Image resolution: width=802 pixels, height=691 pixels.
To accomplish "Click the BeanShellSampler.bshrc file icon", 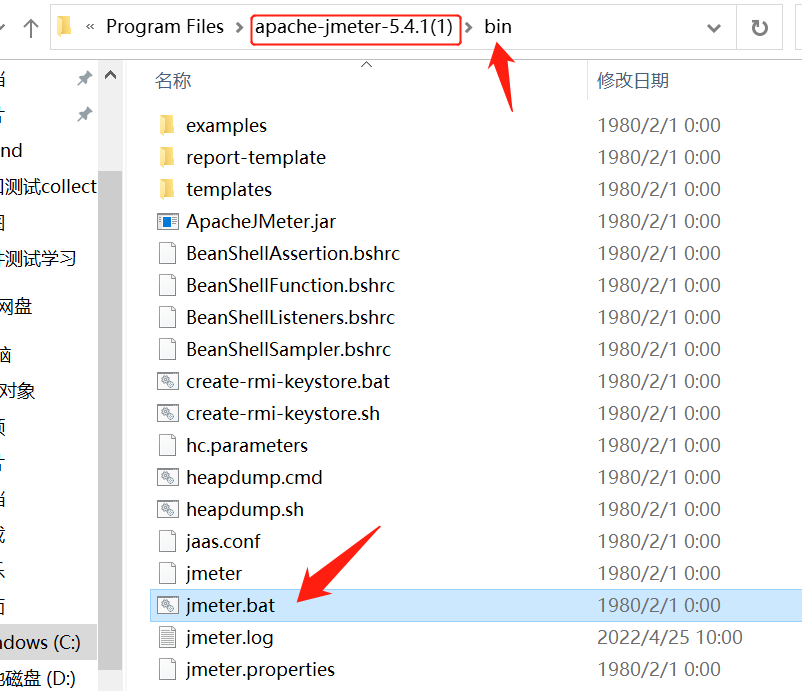I will point(167,349).
